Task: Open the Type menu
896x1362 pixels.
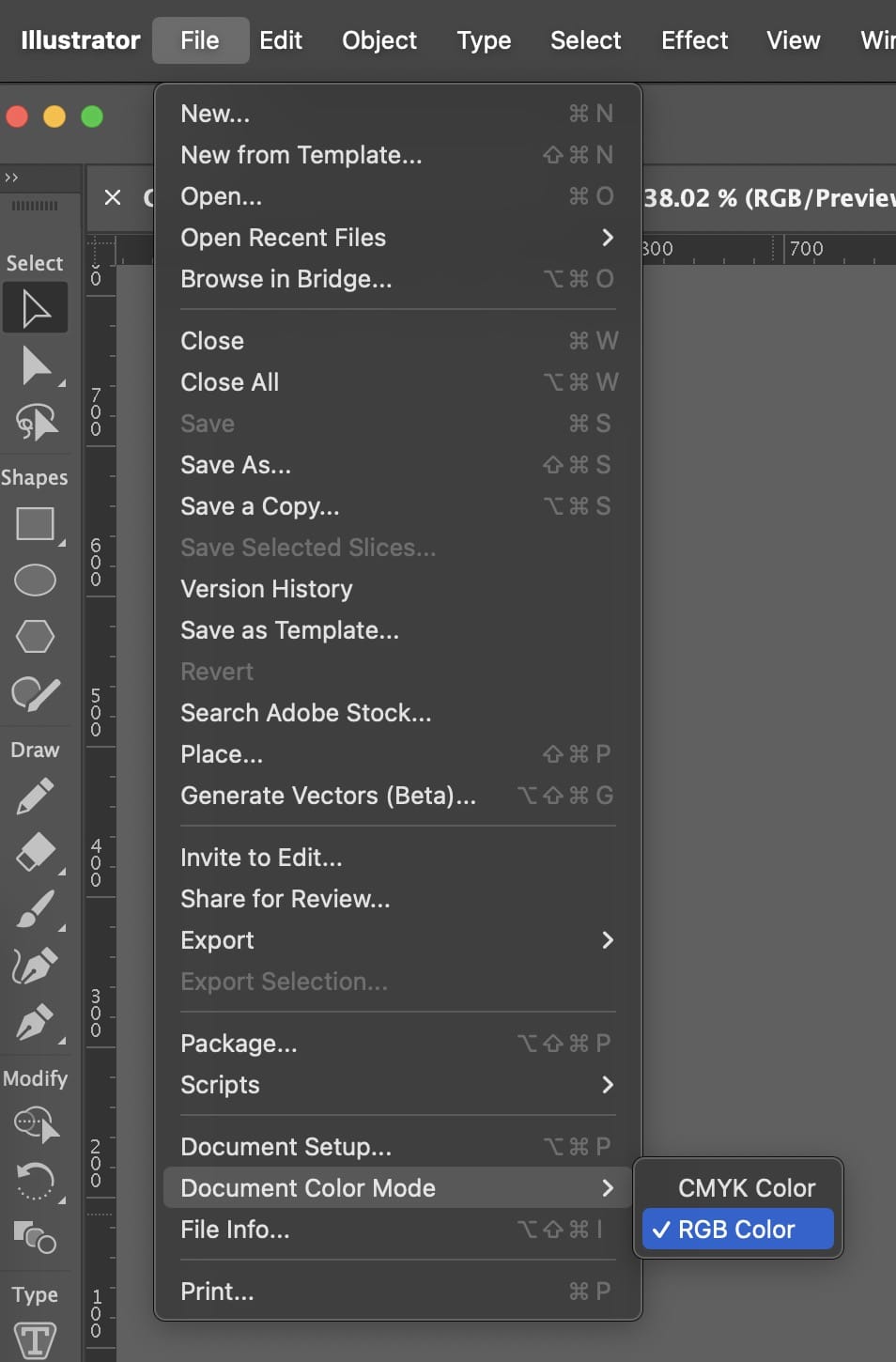Action: tap(484, 40)
